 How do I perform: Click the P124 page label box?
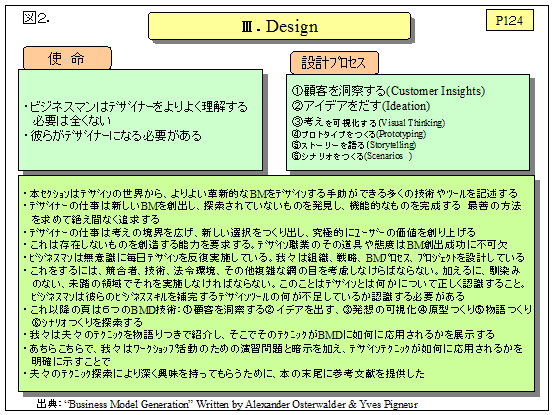coord(509,20)
